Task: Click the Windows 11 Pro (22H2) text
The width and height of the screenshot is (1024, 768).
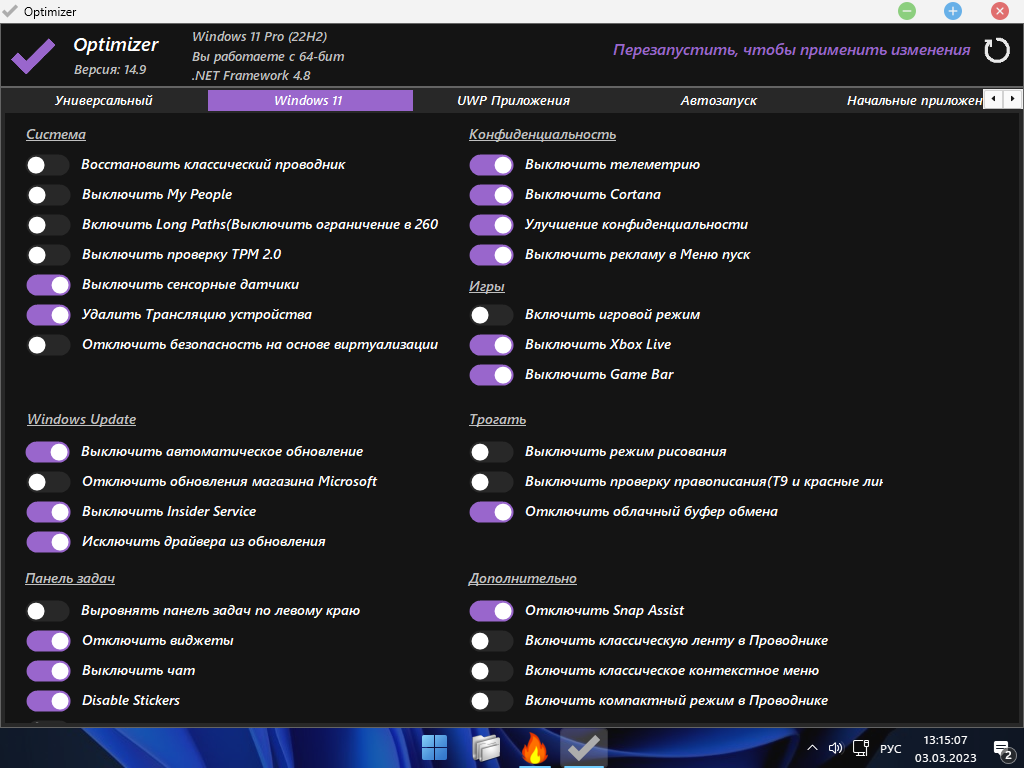Action: [259, 37]
